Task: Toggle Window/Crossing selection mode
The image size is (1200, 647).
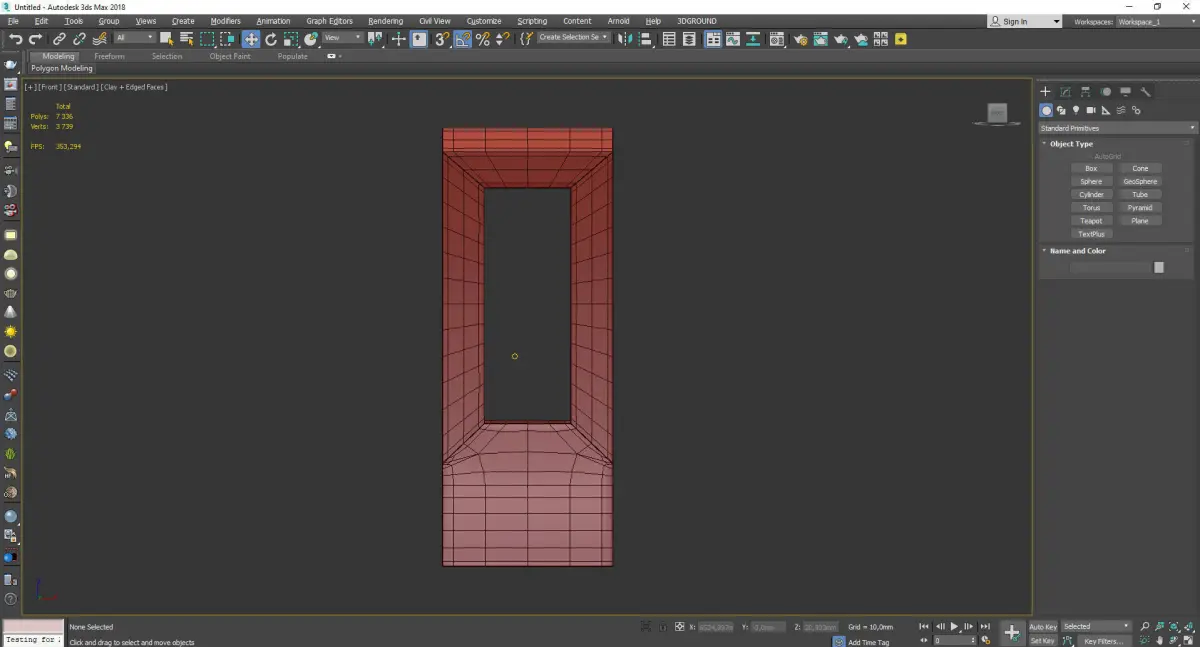Action: [227, 39]
